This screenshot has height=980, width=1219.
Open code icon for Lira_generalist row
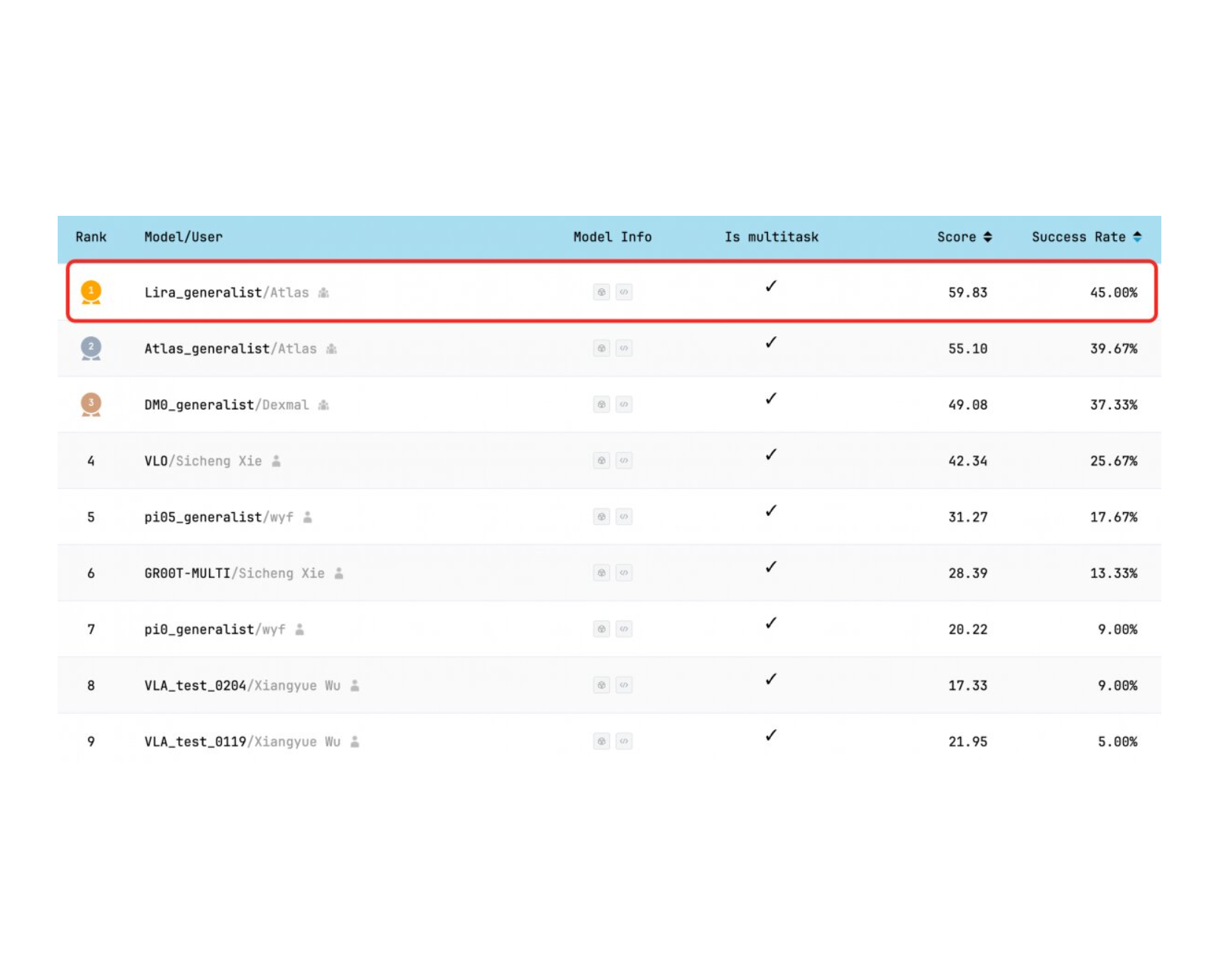point(624,292)
